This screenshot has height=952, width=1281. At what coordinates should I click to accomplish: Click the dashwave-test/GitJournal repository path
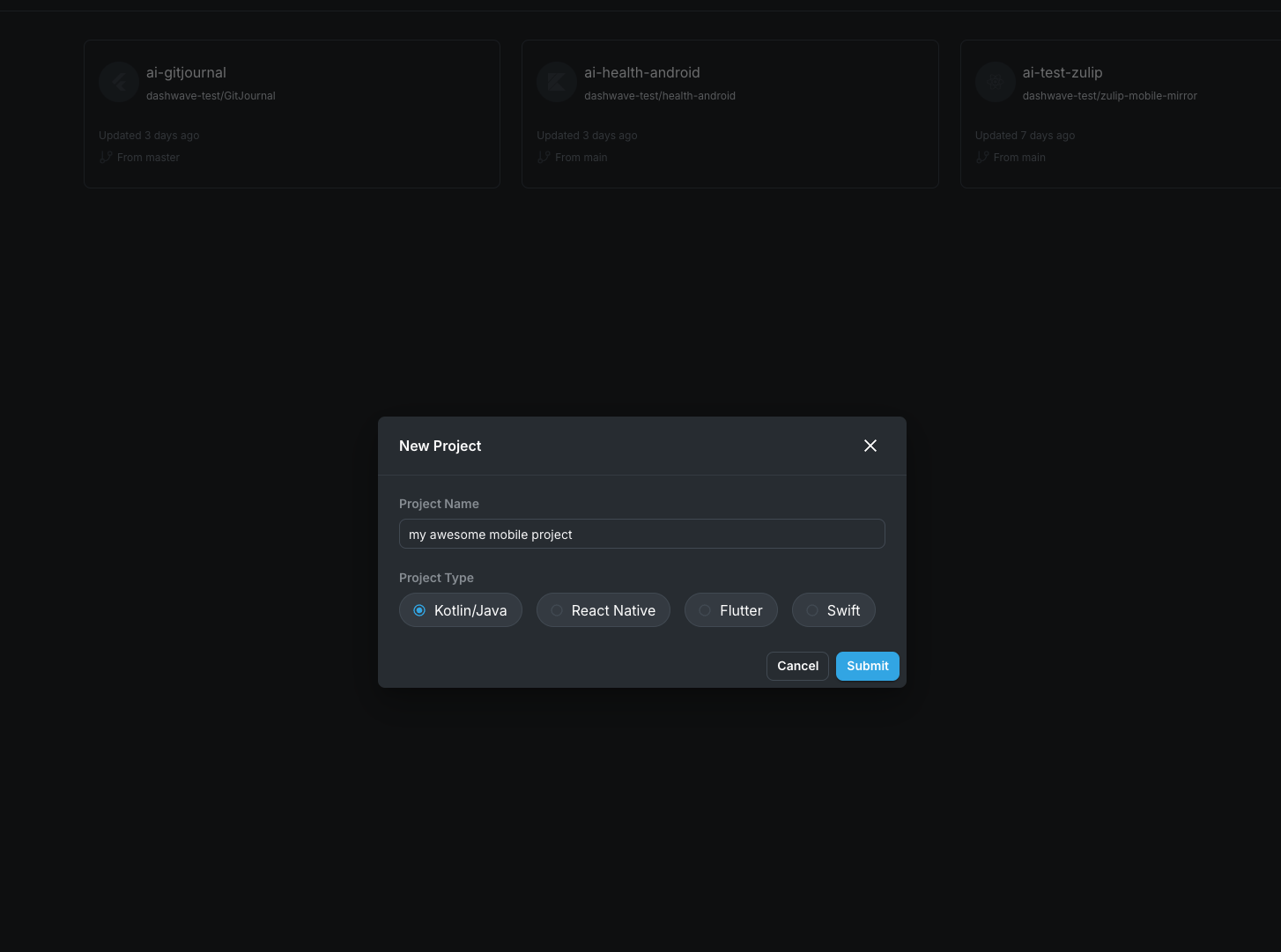pos(211,96)
